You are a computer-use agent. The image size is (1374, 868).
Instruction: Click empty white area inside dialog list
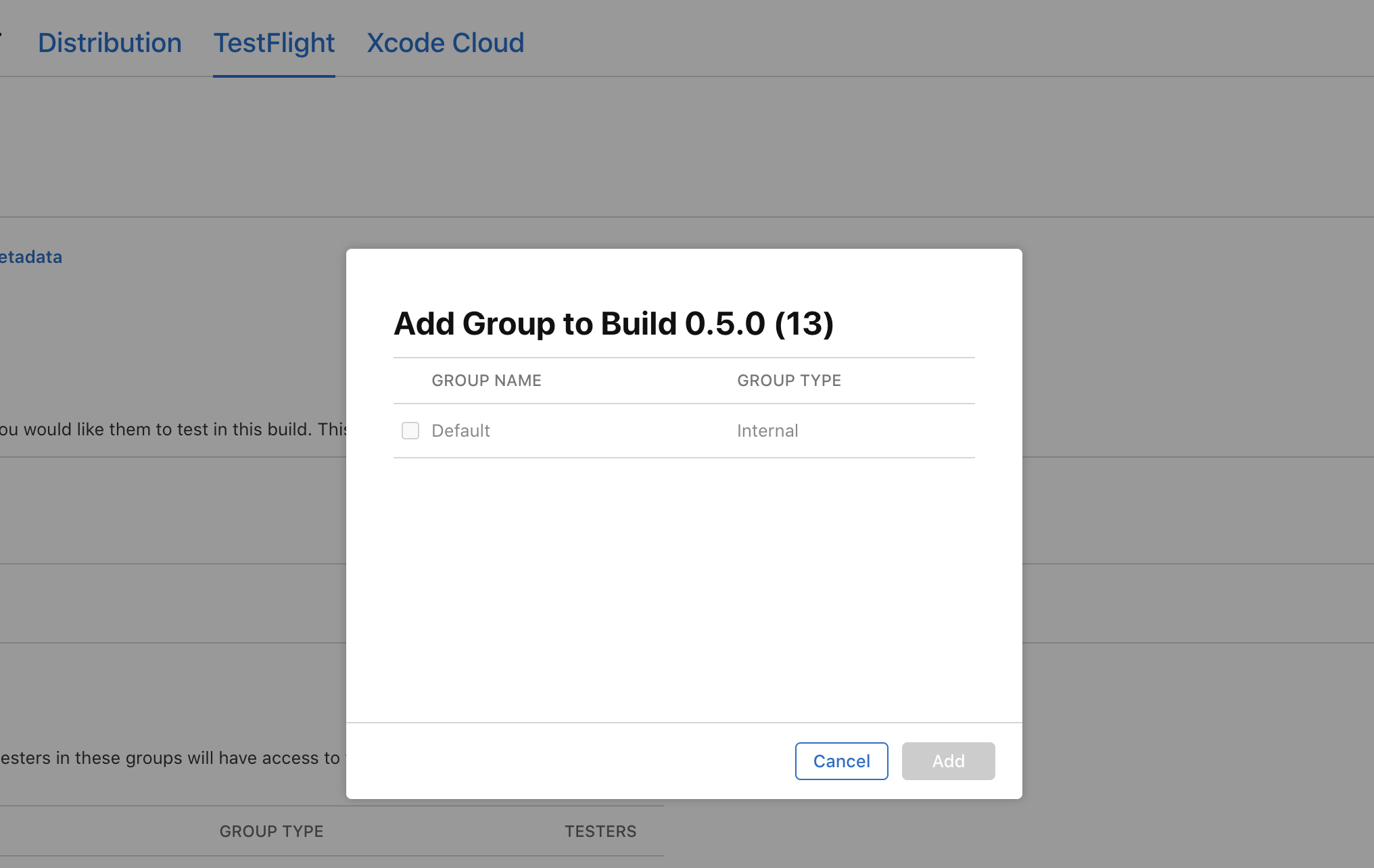point(683,588)
